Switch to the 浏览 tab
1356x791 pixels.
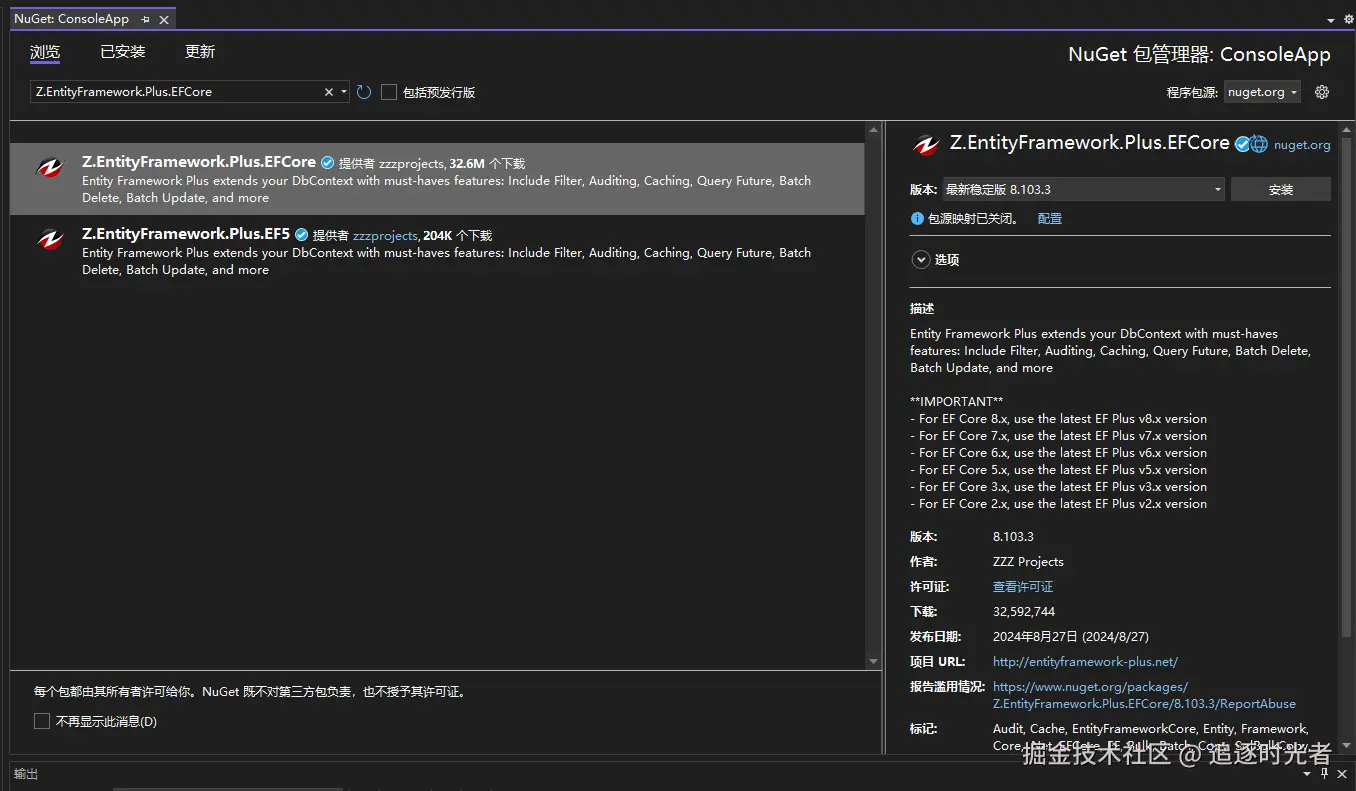pos(45,52)
